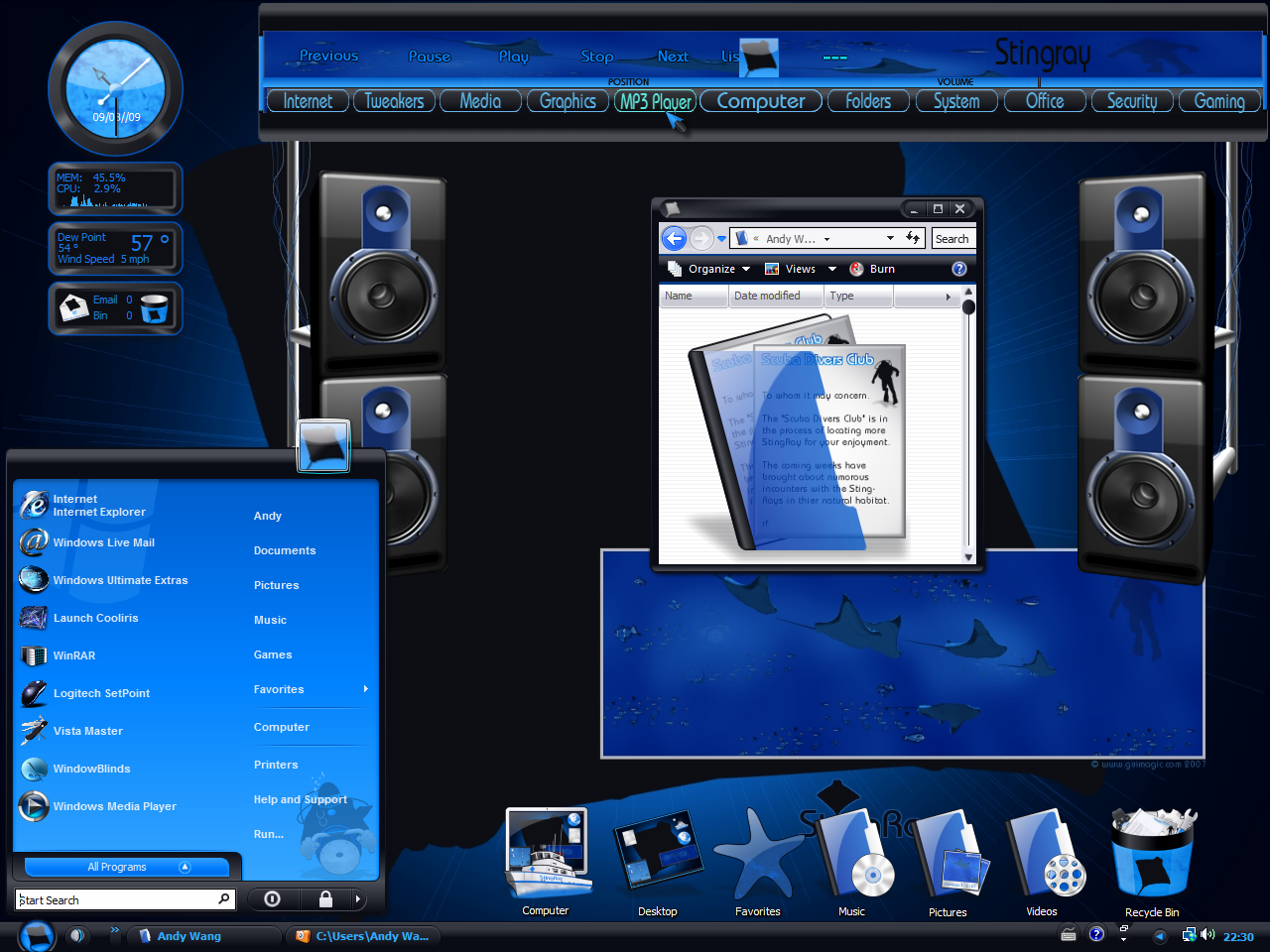Click the network tray icon

(x=1189, y=934)
